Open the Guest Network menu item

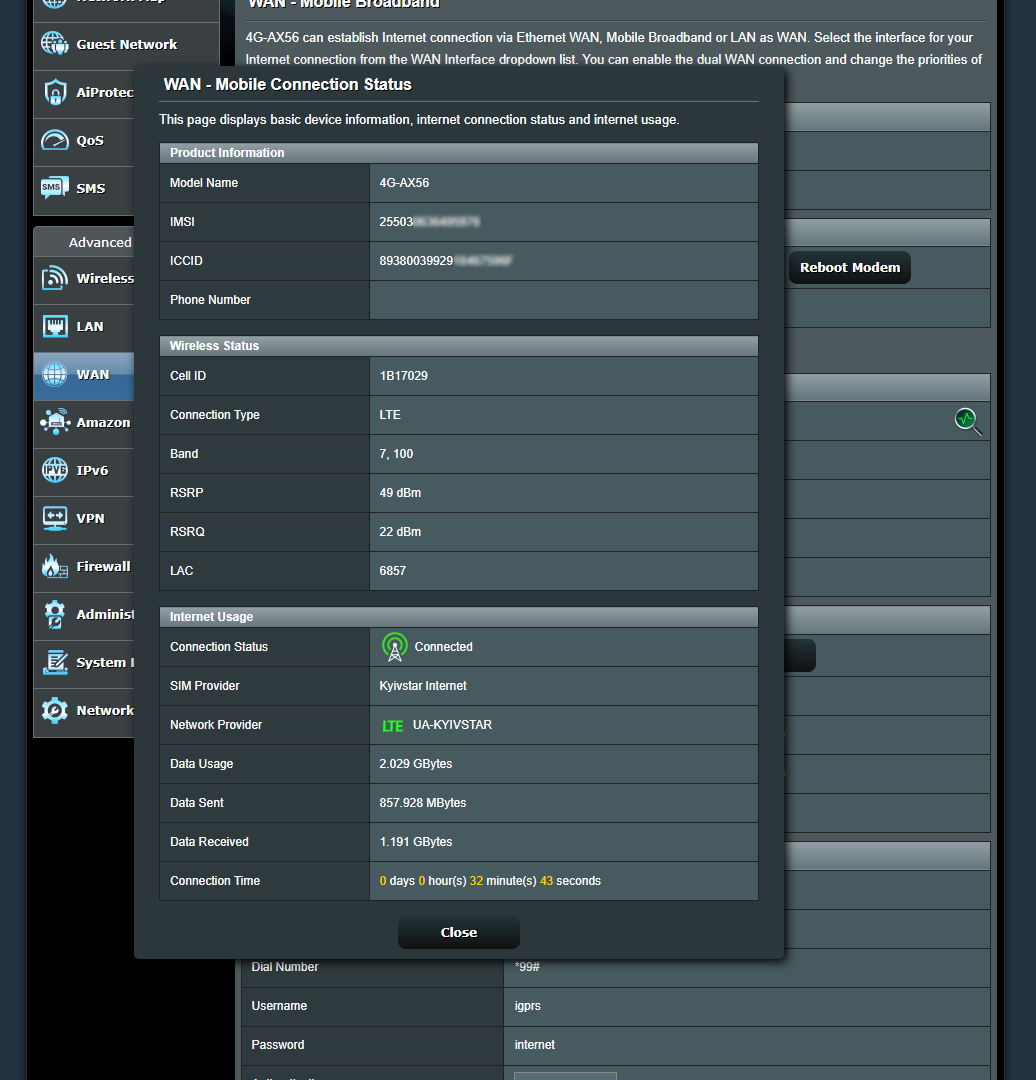127,44
